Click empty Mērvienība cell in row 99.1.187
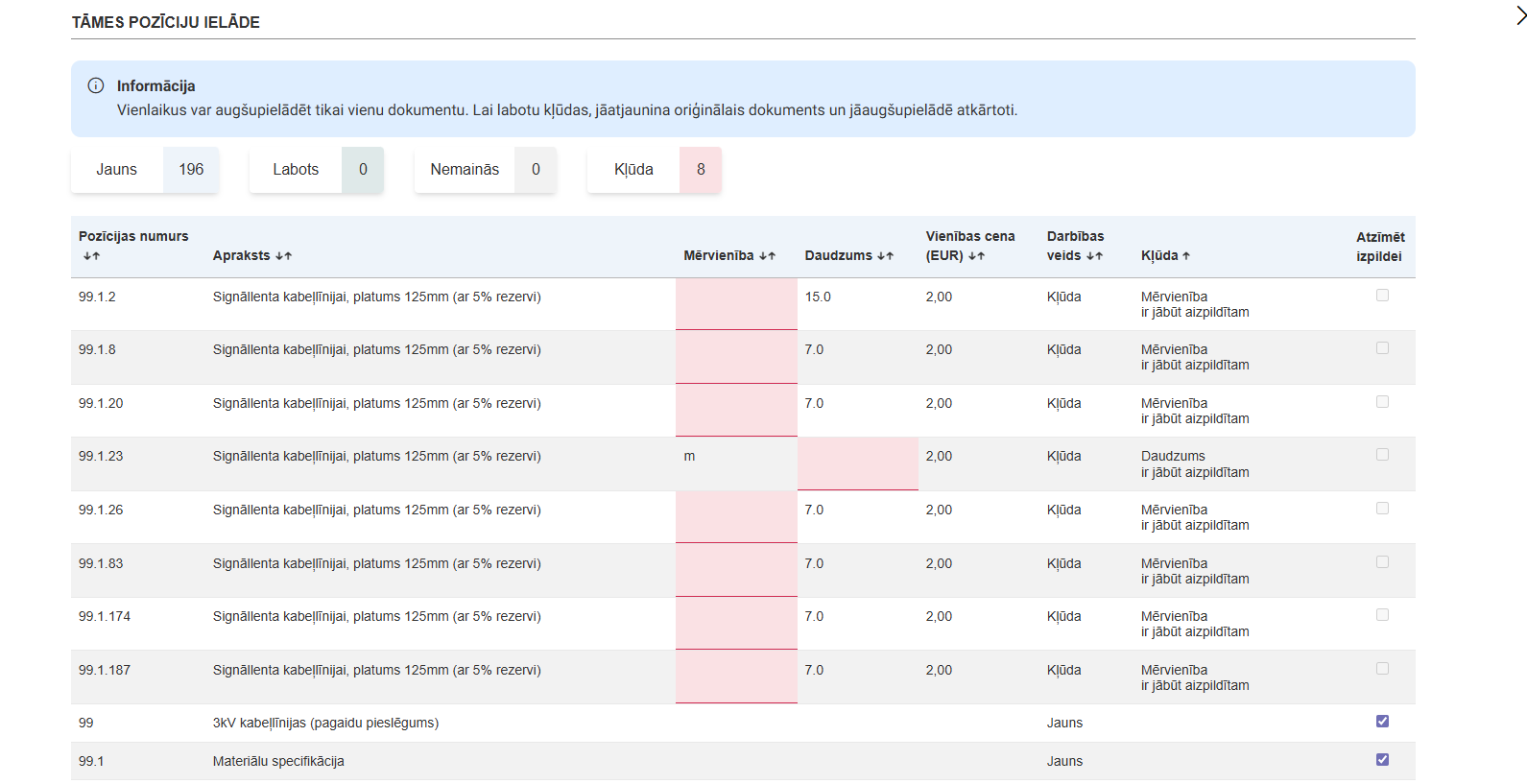 coord(736,677)
